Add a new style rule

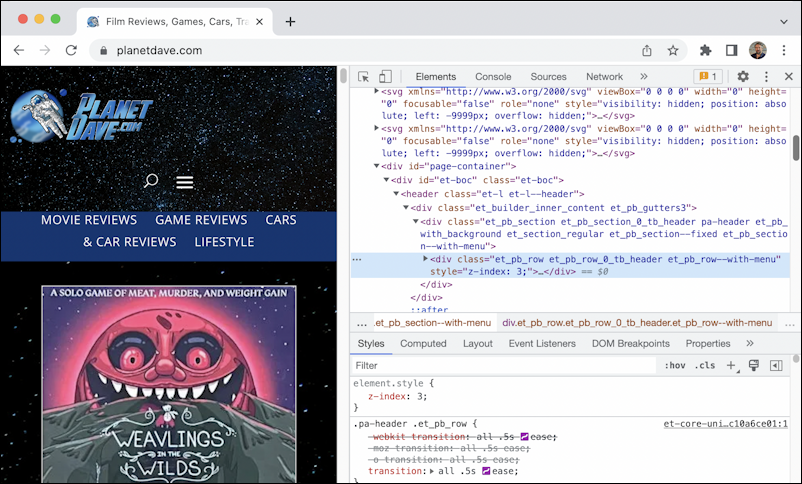(732, 365)
